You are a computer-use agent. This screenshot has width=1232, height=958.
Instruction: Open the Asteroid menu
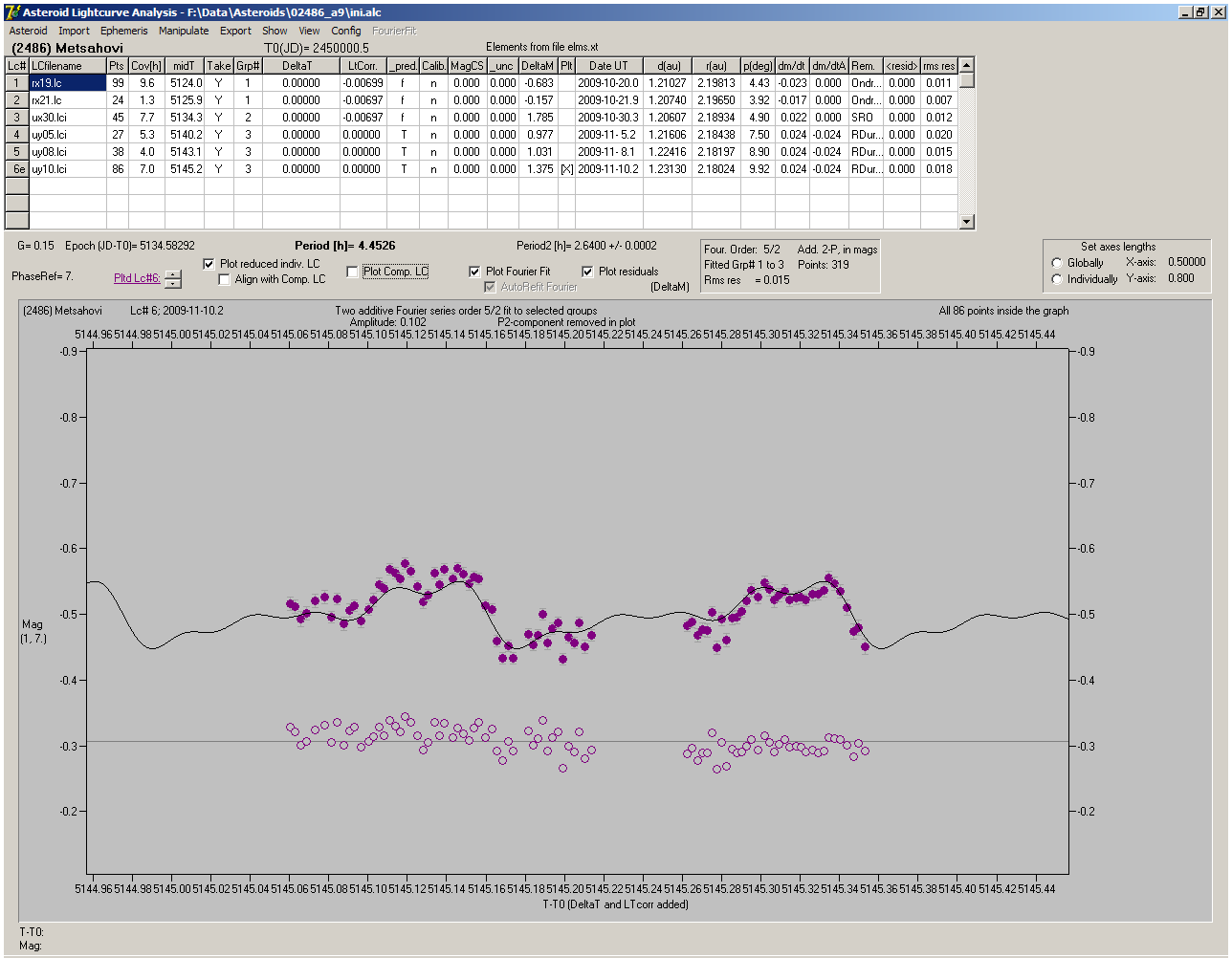28,31
